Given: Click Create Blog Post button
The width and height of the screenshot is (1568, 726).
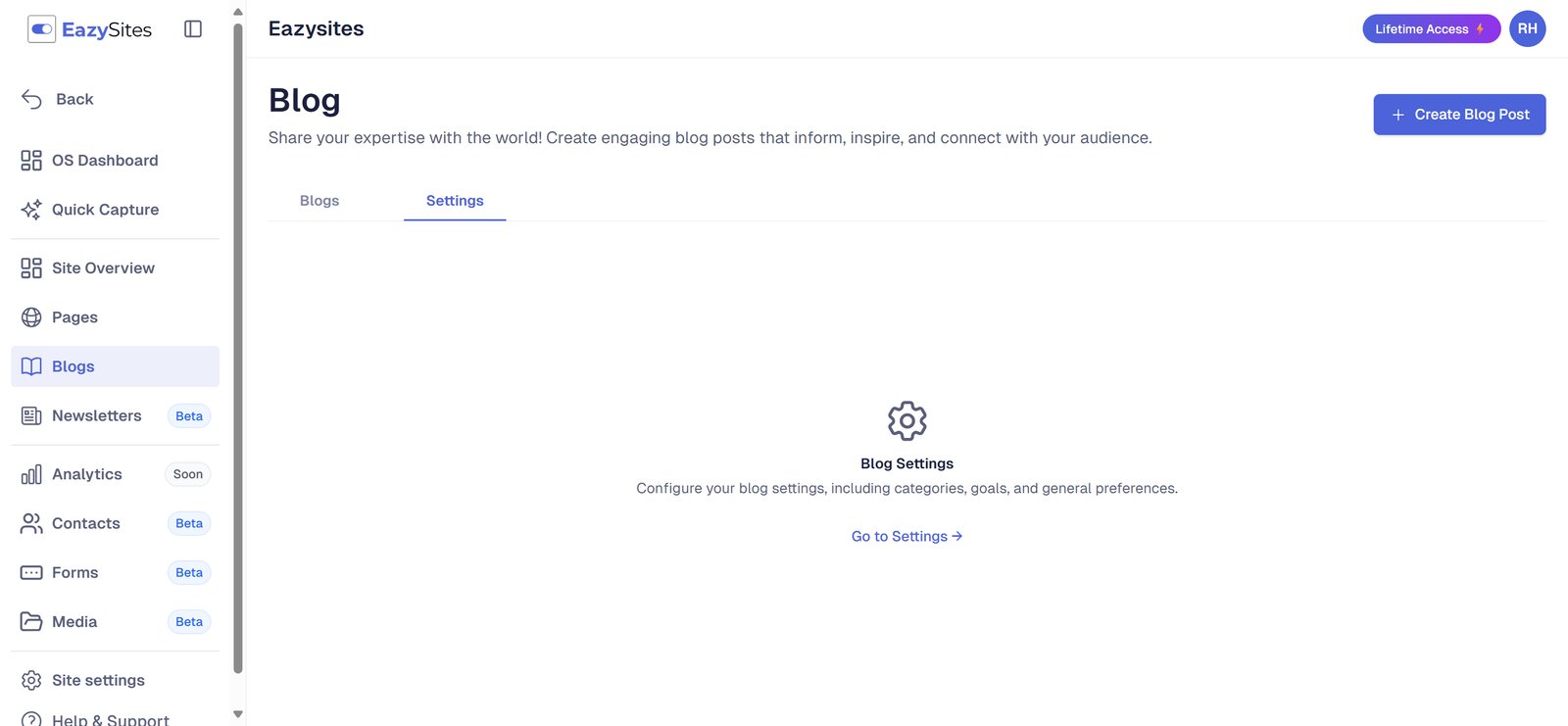Looking at the screenshot, I should click(x=1459, y=115).
